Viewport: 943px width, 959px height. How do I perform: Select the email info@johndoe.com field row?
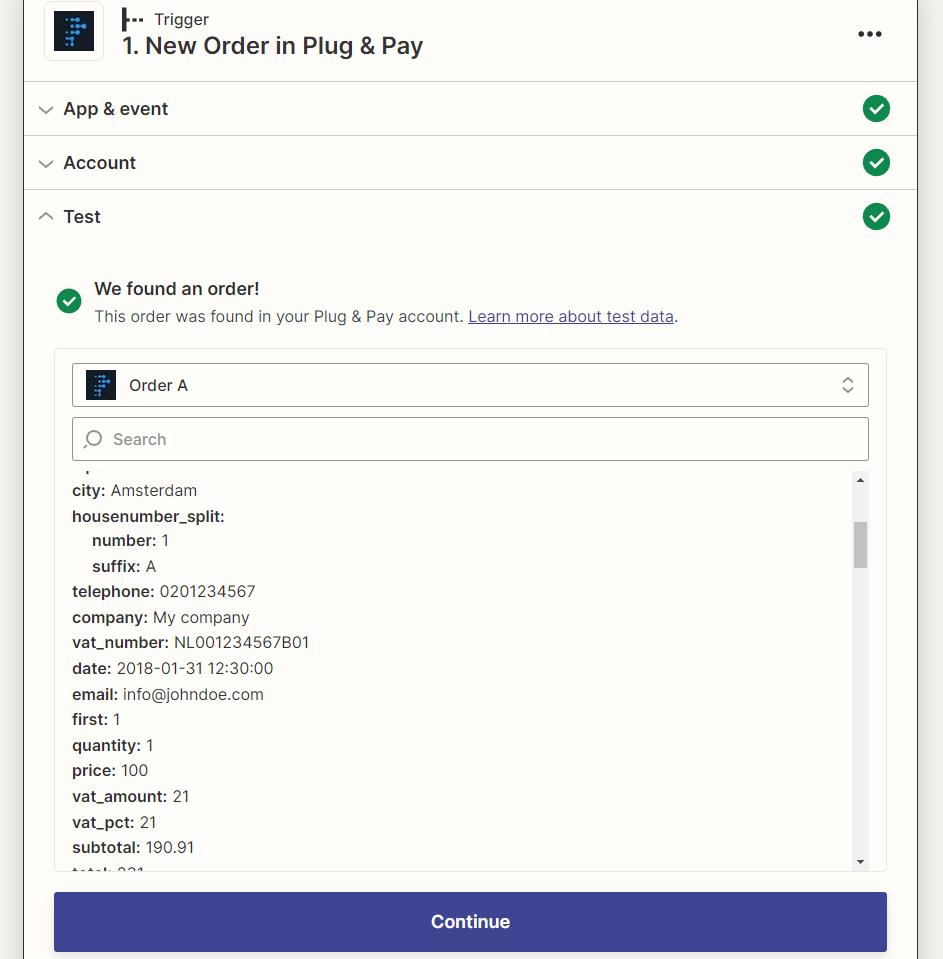[x=168, y=694]
